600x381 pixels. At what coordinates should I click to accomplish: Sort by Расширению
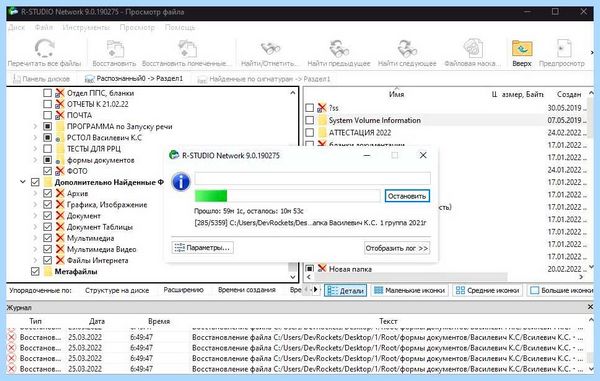(183, 290)
